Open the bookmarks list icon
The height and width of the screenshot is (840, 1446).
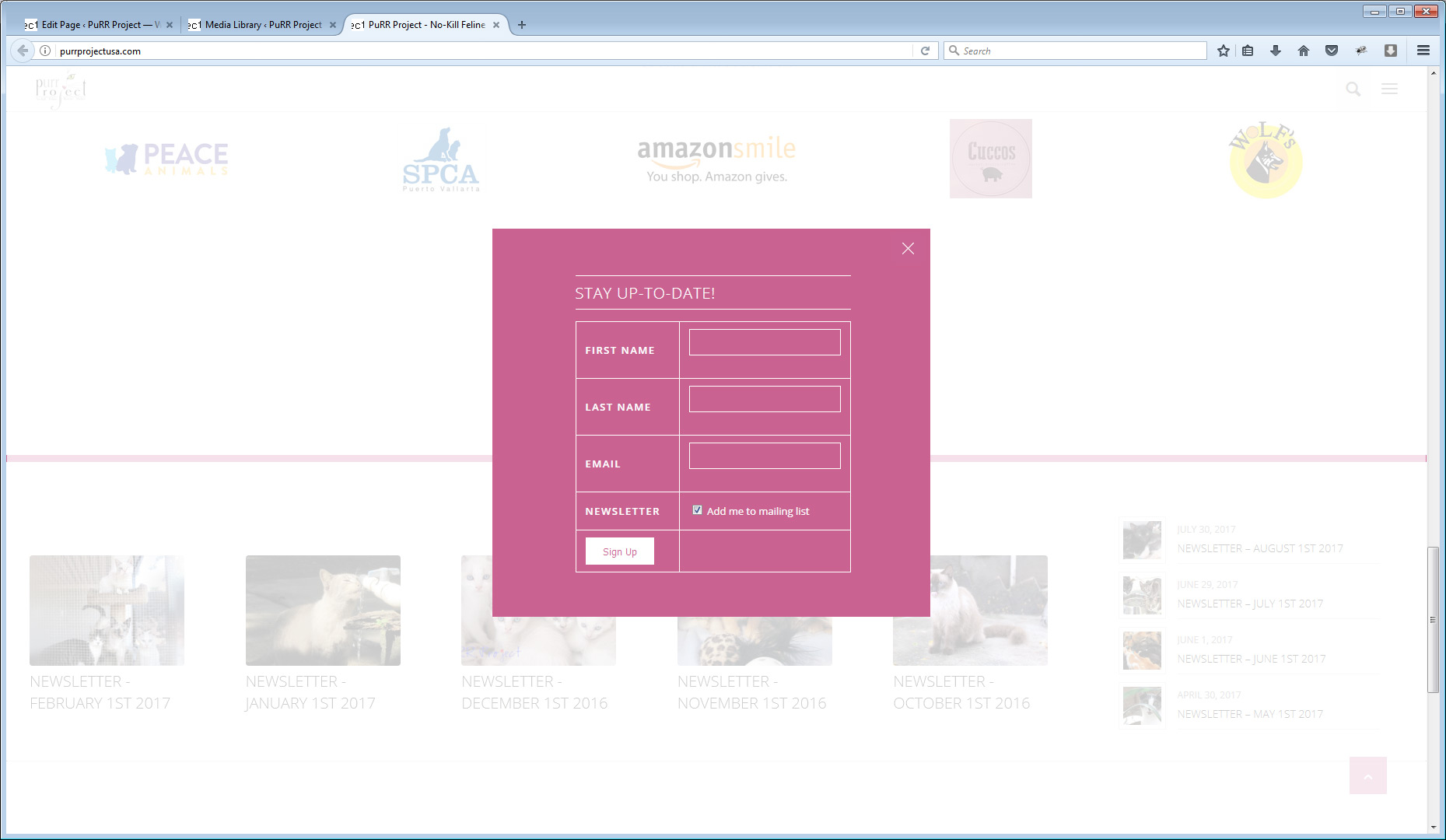pyautogui.click(x=1248, y=51)
